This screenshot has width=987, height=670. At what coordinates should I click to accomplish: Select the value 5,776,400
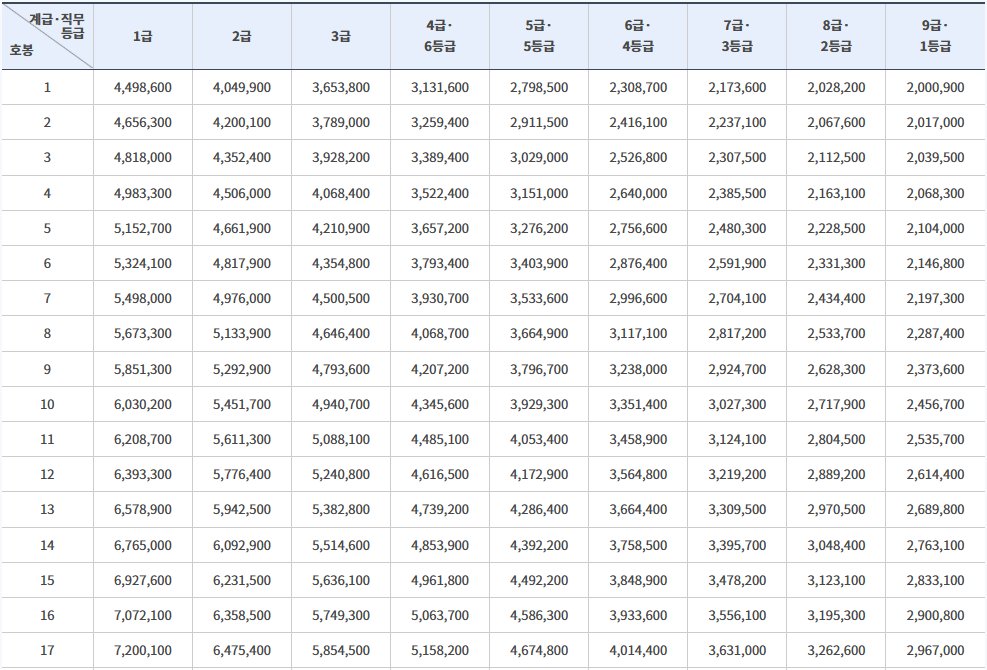[242, 475]
